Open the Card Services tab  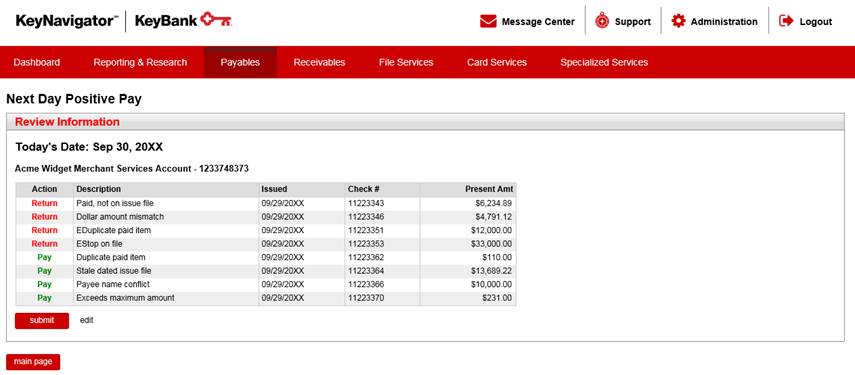(x=497, y=62)
